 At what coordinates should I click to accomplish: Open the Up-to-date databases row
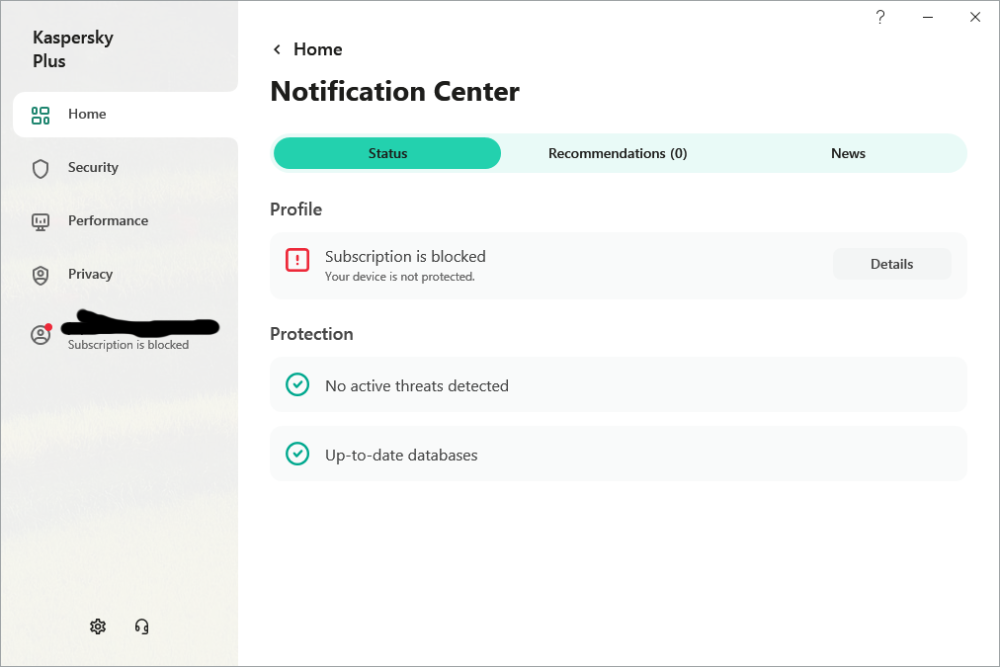617,454
